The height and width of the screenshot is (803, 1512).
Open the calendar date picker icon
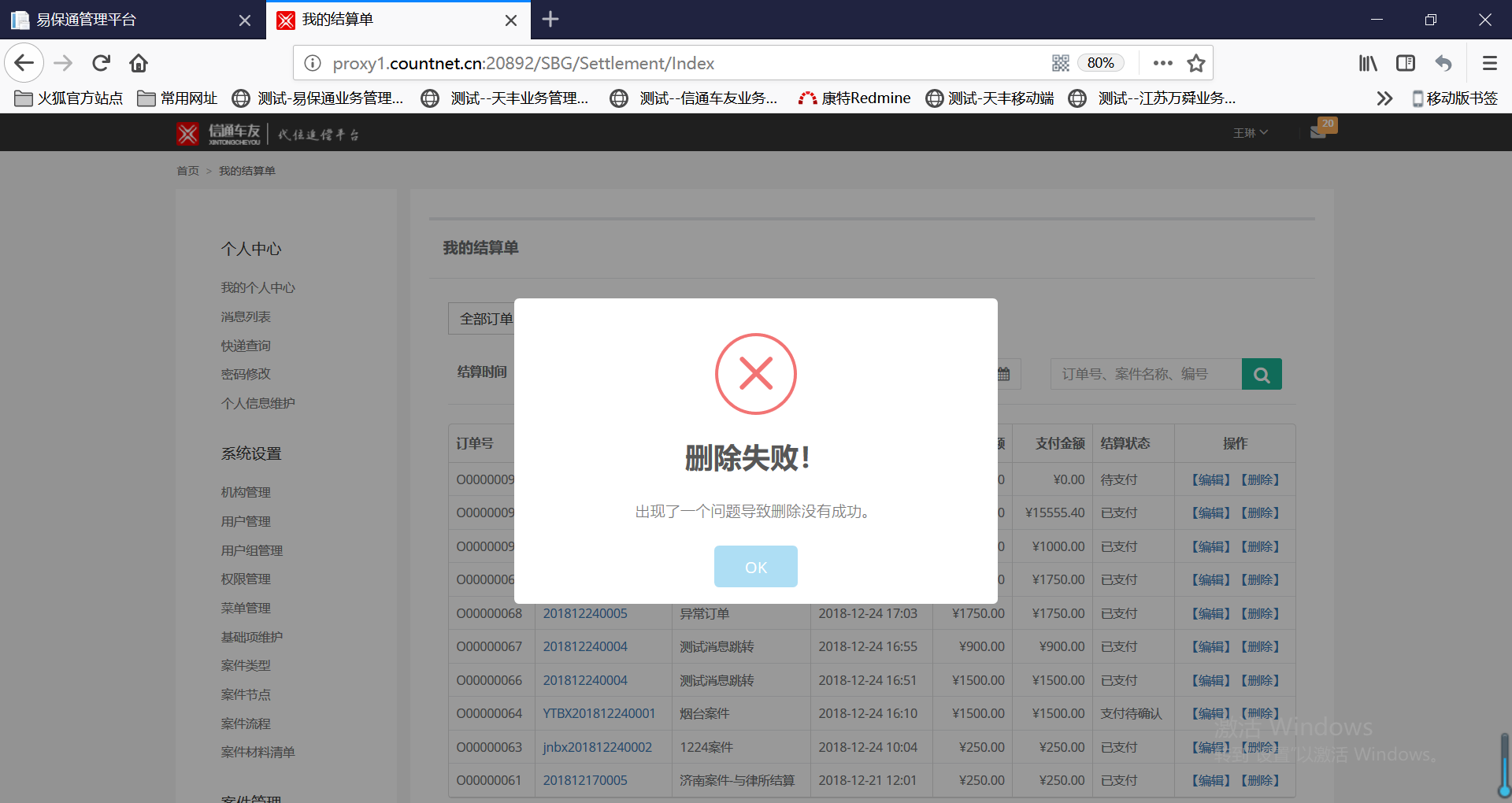[x=1004, y=374]
